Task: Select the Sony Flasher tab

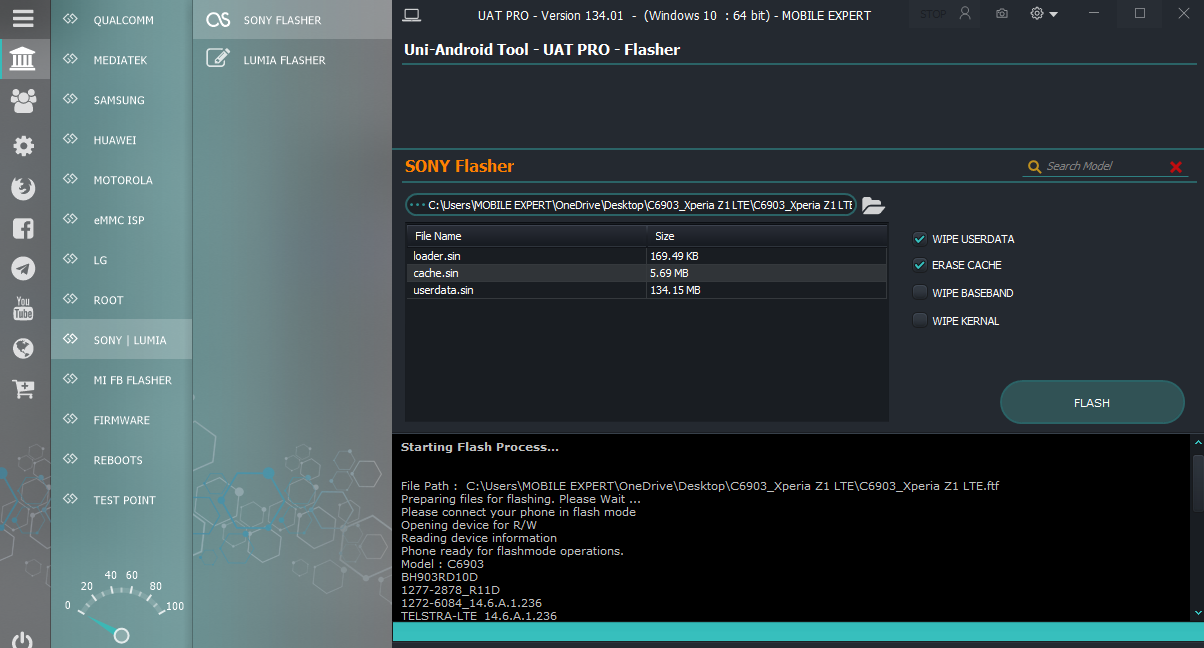Action: coord(292,20)
